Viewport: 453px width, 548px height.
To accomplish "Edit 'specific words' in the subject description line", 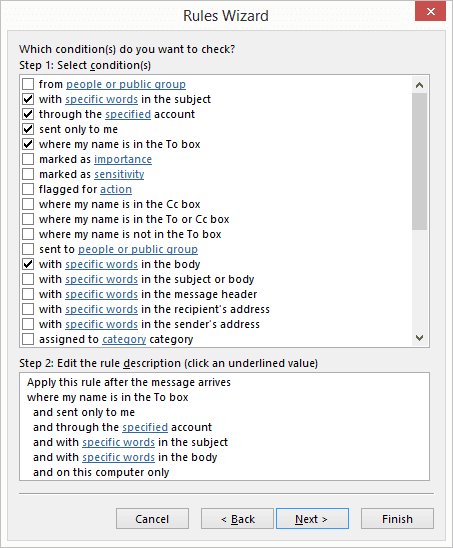I will tap(118, 442).
